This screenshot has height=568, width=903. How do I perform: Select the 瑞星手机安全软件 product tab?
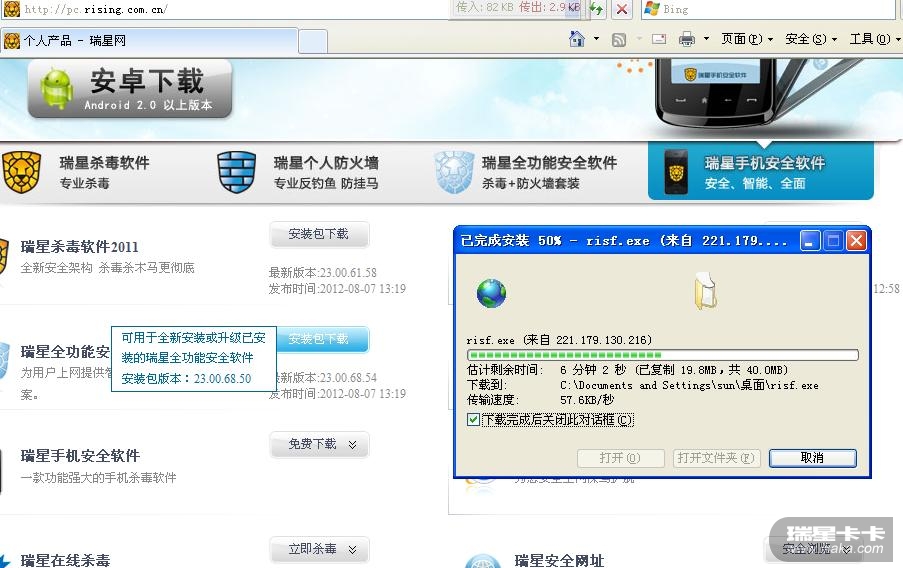tap(761, 171)
